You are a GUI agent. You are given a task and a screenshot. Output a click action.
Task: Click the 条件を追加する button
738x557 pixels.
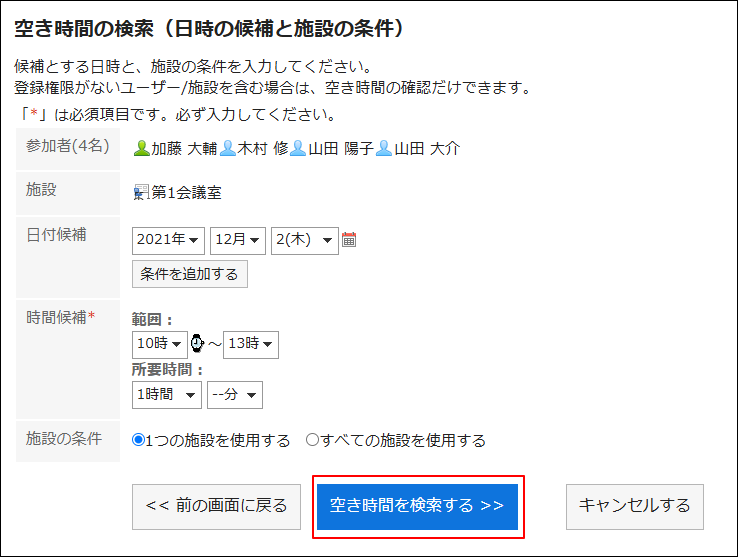point(190,274)
